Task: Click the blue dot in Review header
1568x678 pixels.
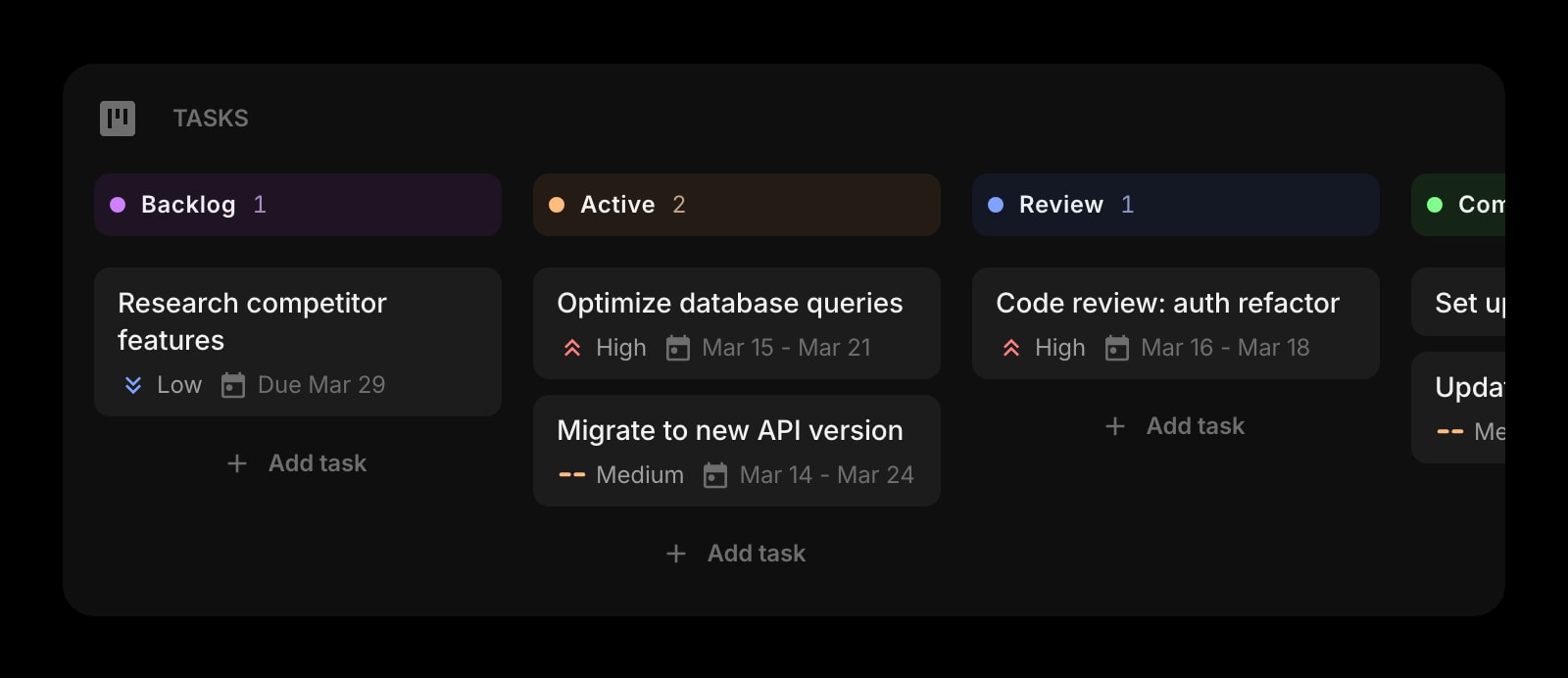Action: click(x=996, y=205)
